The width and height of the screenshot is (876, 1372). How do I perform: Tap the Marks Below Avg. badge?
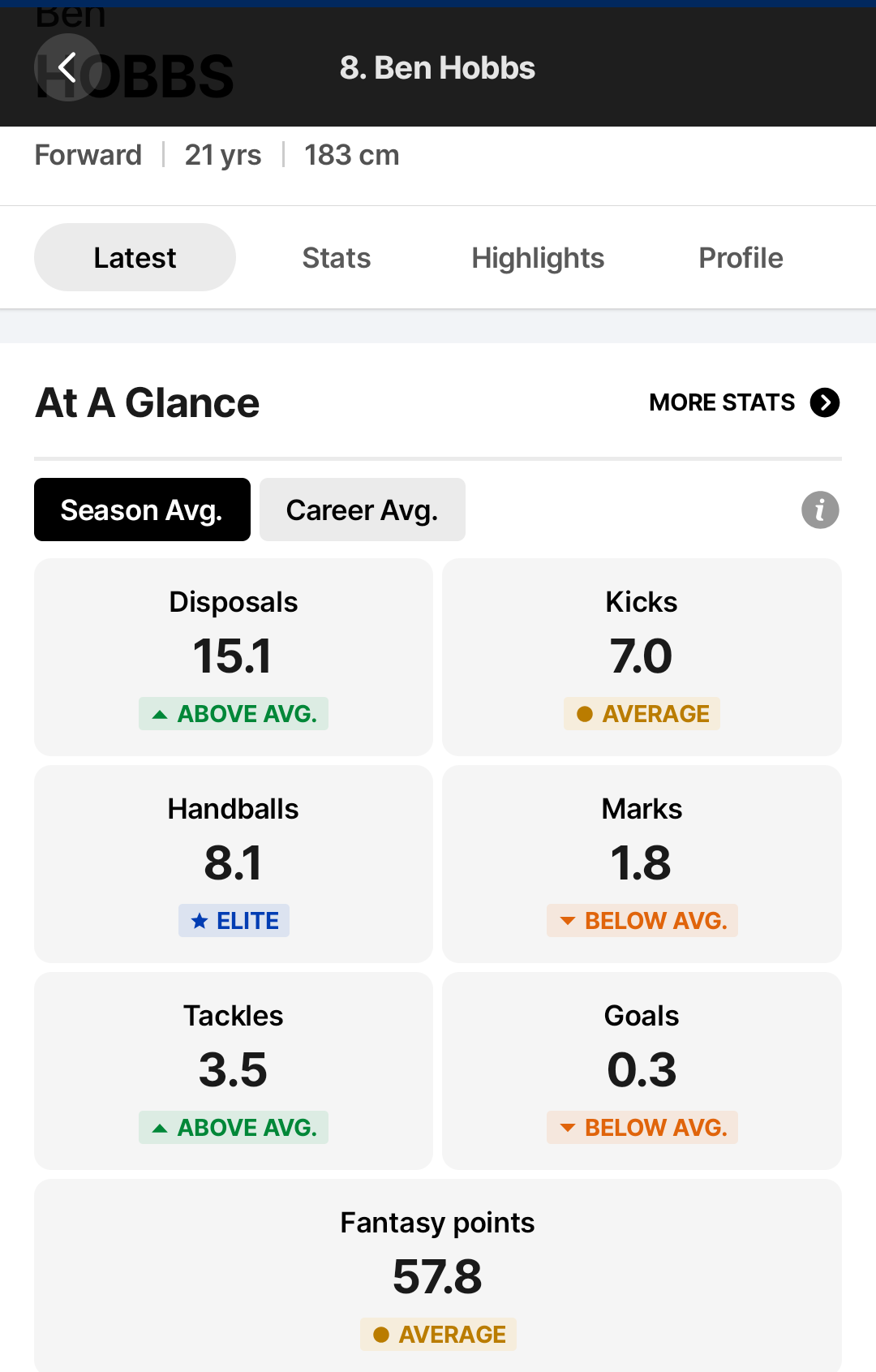[x=642, y=921]
